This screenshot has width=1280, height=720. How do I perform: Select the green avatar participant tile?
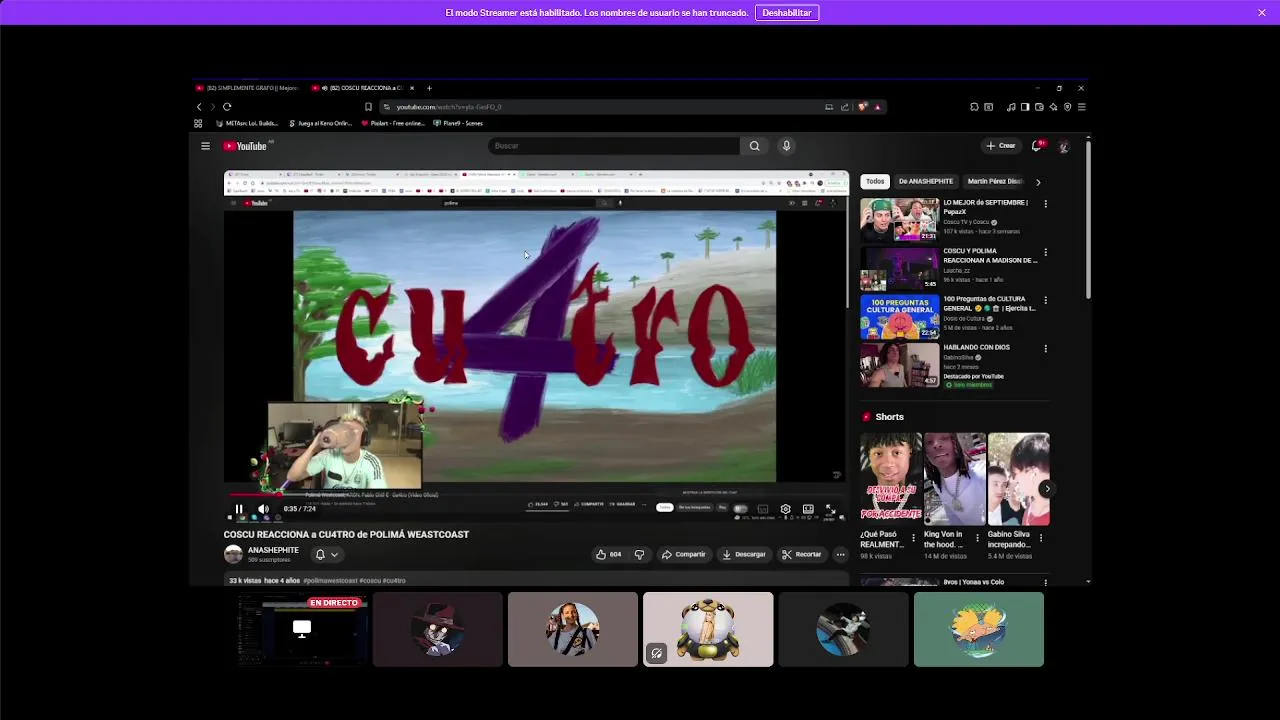(979, 629)
